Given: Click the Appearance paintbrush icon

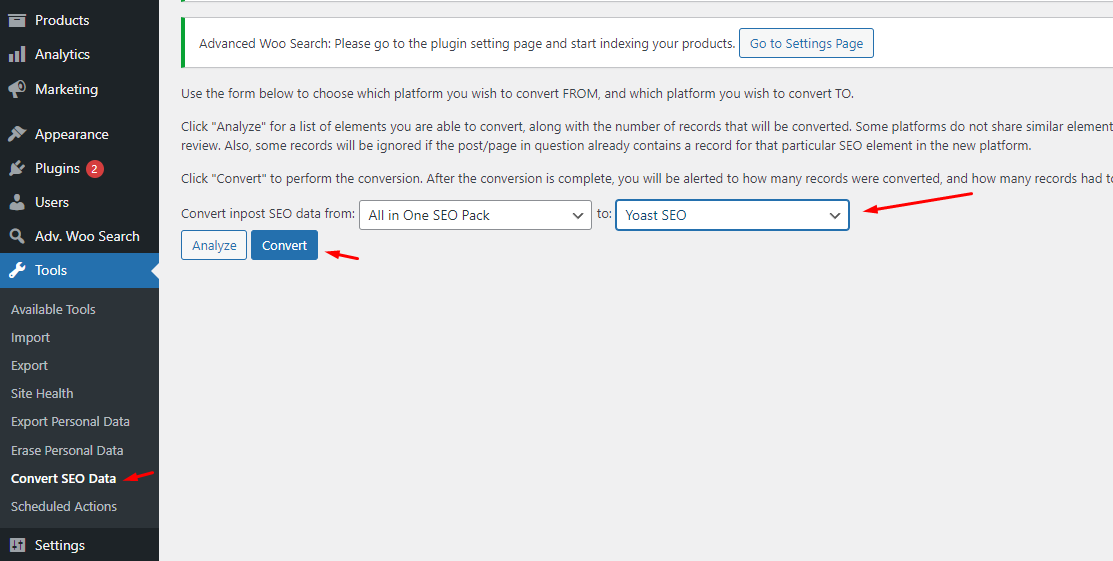Looking at the screenshot, I should point(17,134).
